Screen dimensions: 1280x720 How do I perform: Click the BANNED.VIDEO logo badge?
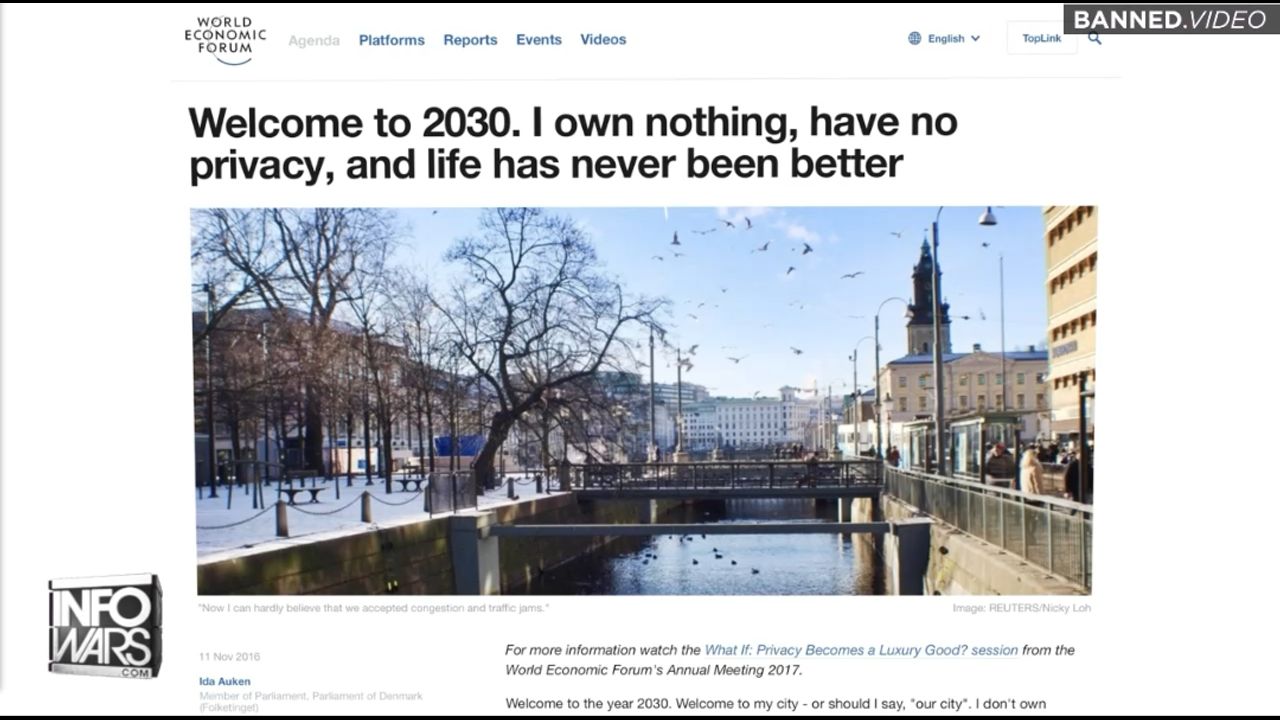[x=1171, y=19]
